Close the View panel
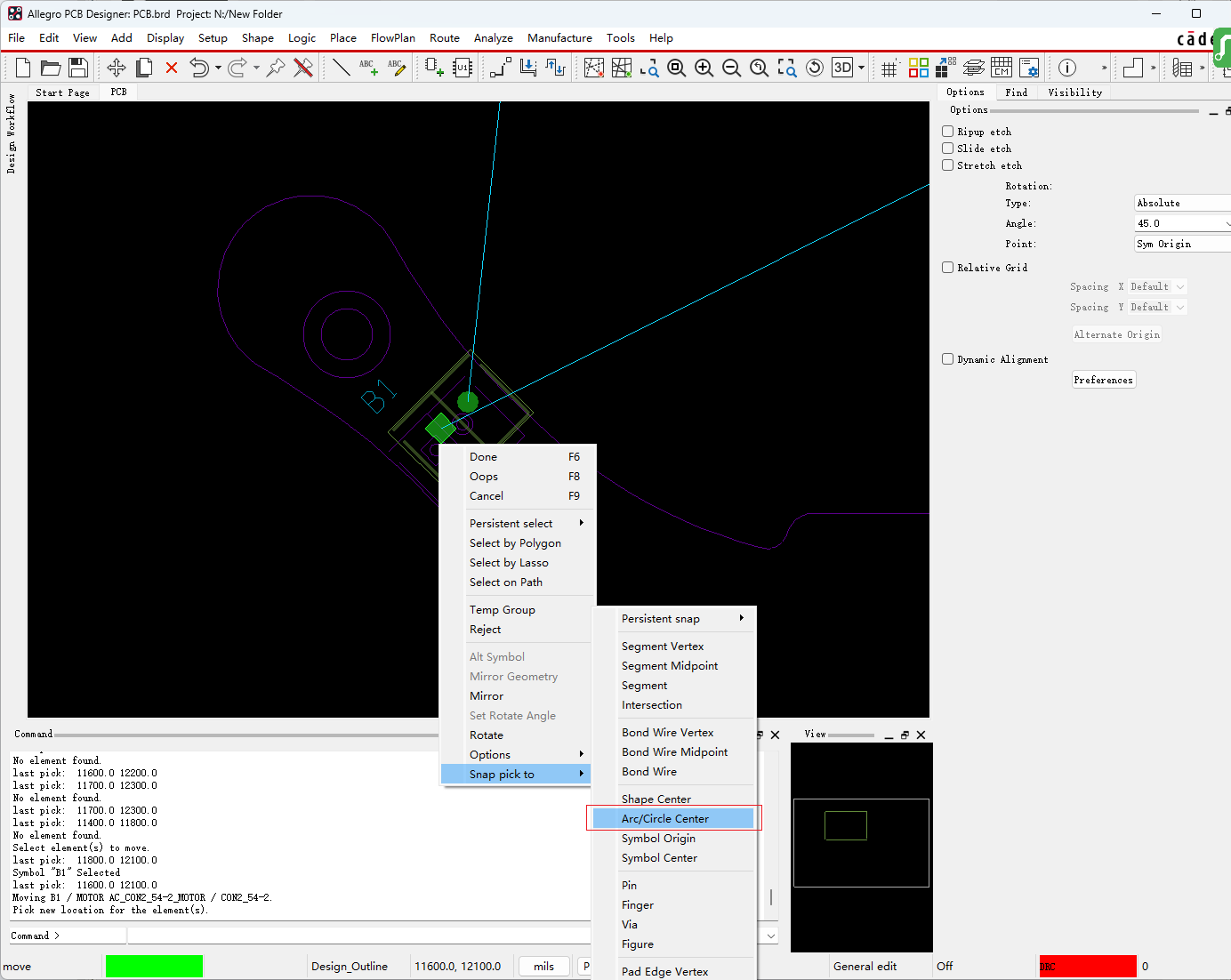Screen dimensions: 1231x980 pyautogui.click(x=921, y=735)
